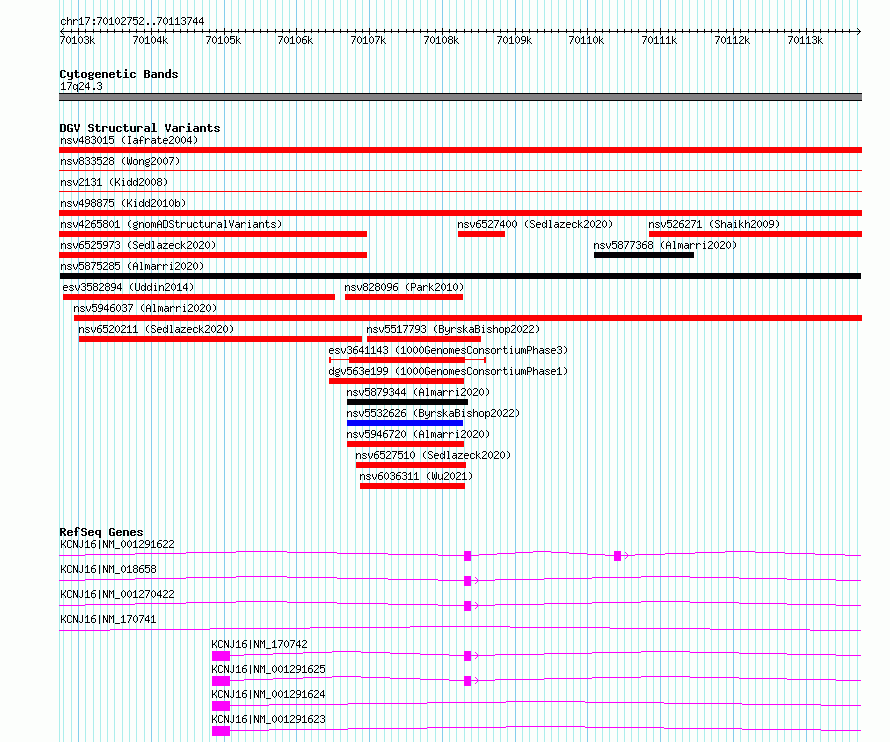Click nsv6527510 (Sedlazeck2020) label
The width and height of the screenshot is (890, 742).
(433, 455)
